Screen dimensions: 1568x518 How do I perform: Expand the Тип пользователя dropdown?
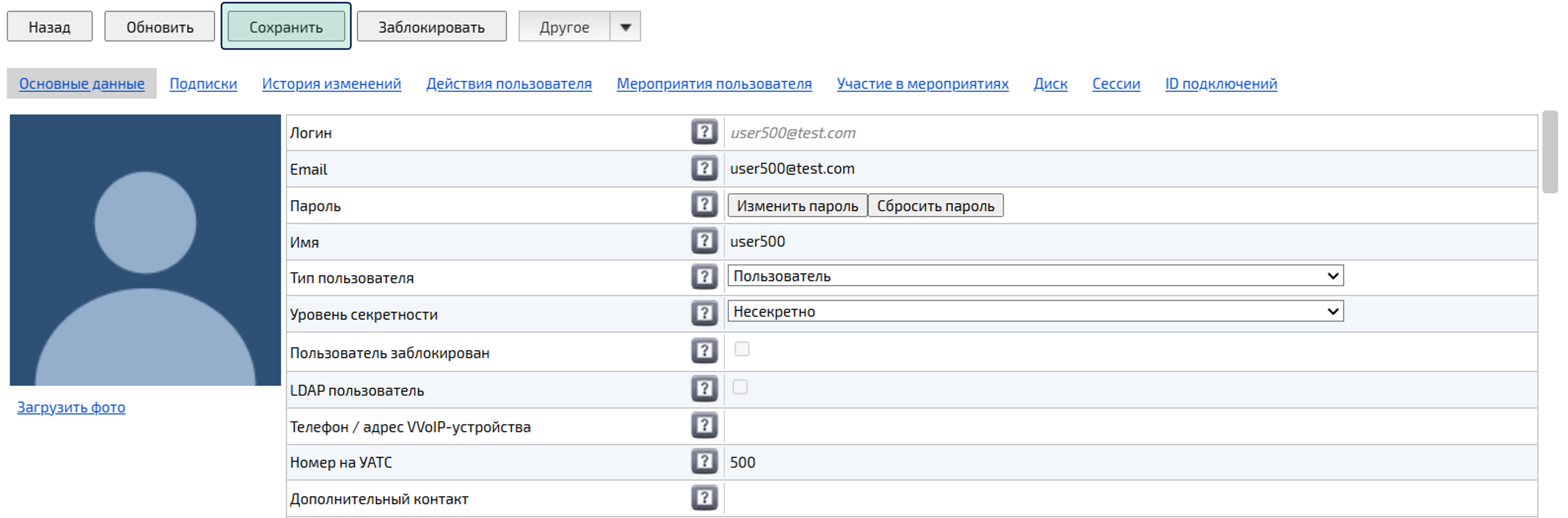coord(1035,276)
